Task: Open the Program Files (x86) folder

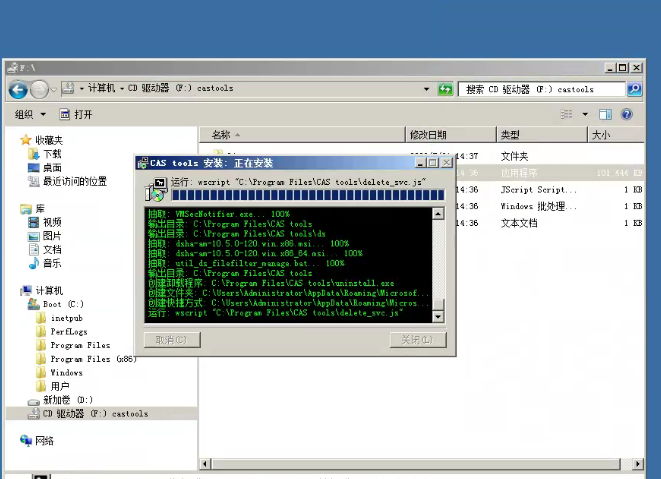Action: [93, 359]
